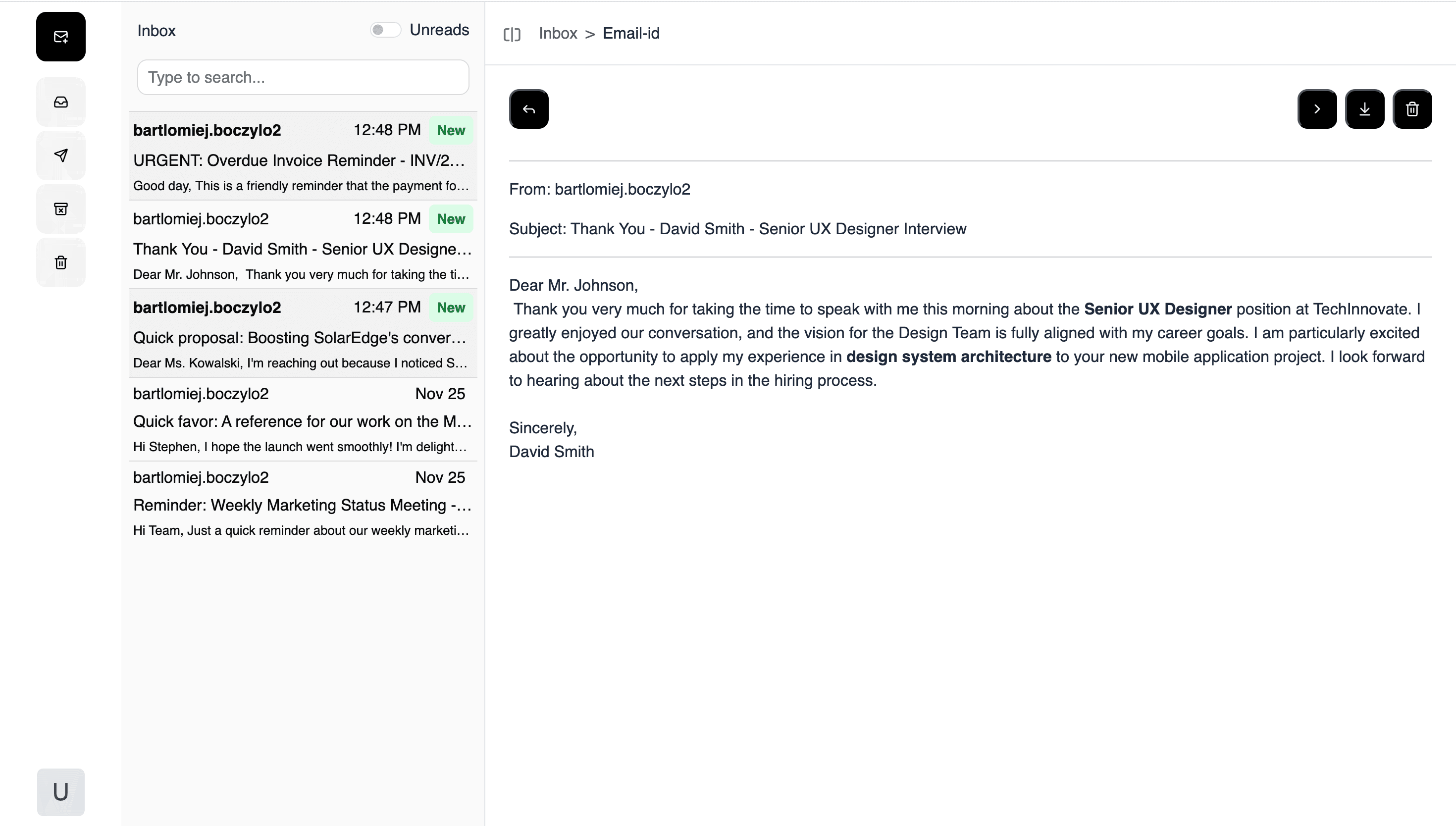Click the back arrow above the email

point(528,108)
